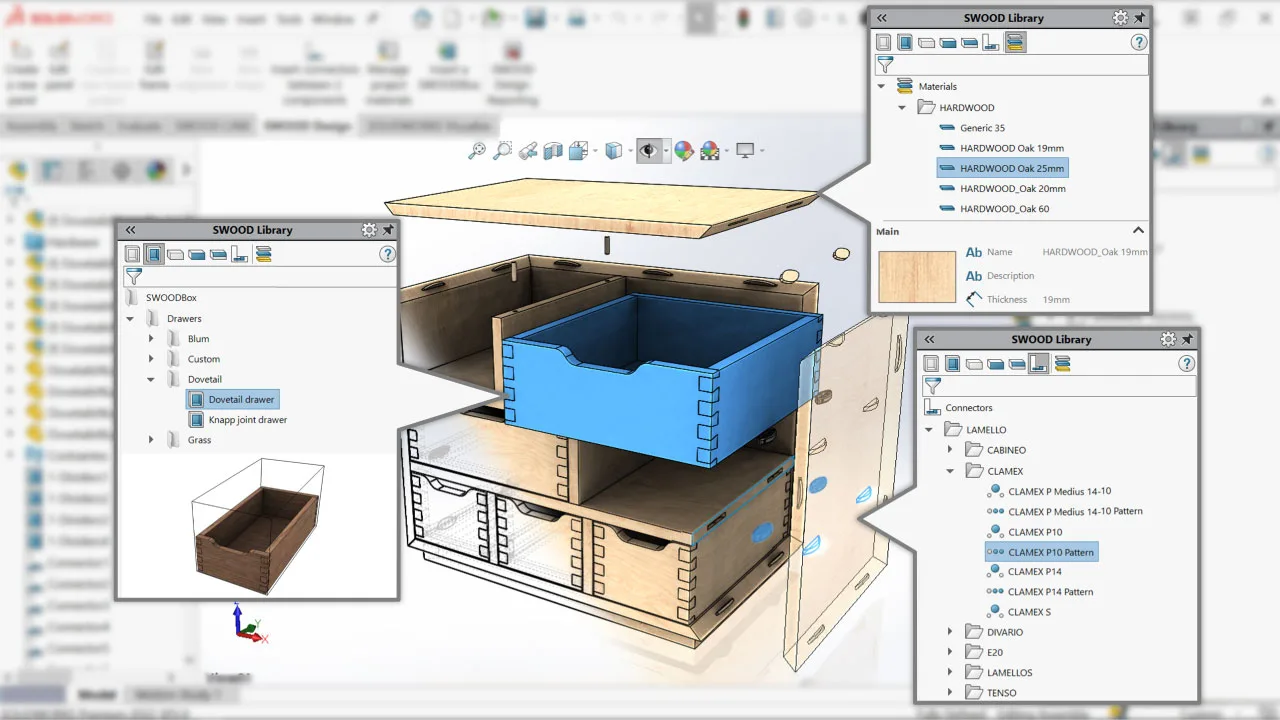The height and width of the screenshot is (720, 1280).
Task: Activate the Section View icon
Action: point(553,150)
